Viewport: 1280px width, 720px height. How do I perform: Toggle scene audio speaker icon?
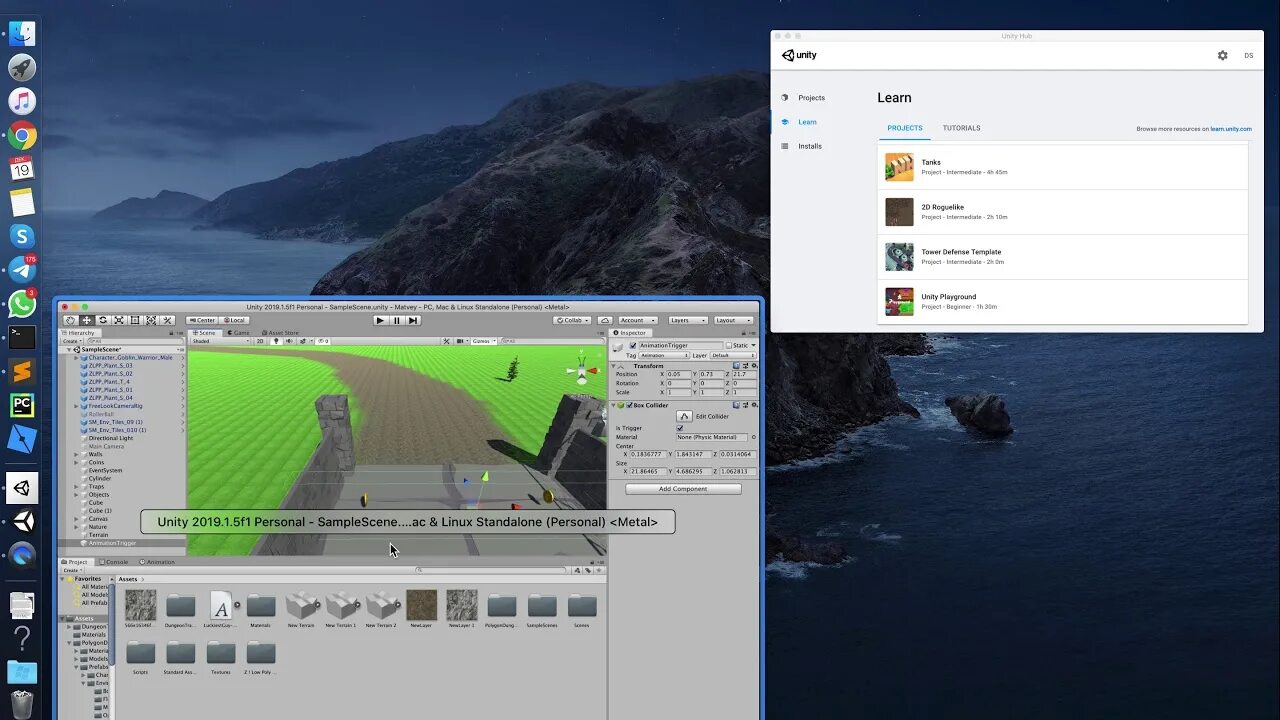pos(289,341)
